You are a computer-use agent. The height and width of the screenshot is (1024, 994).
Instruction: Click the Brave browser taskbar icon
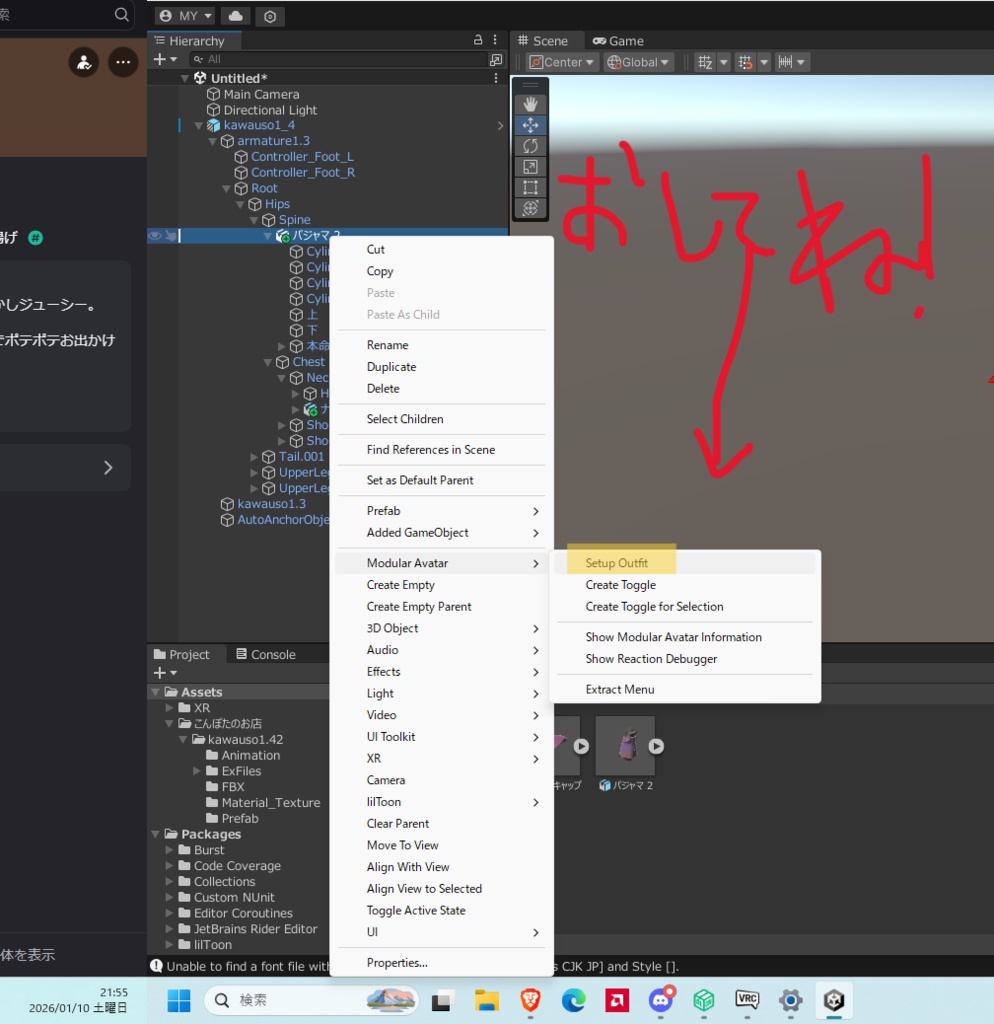point(530,1000)
